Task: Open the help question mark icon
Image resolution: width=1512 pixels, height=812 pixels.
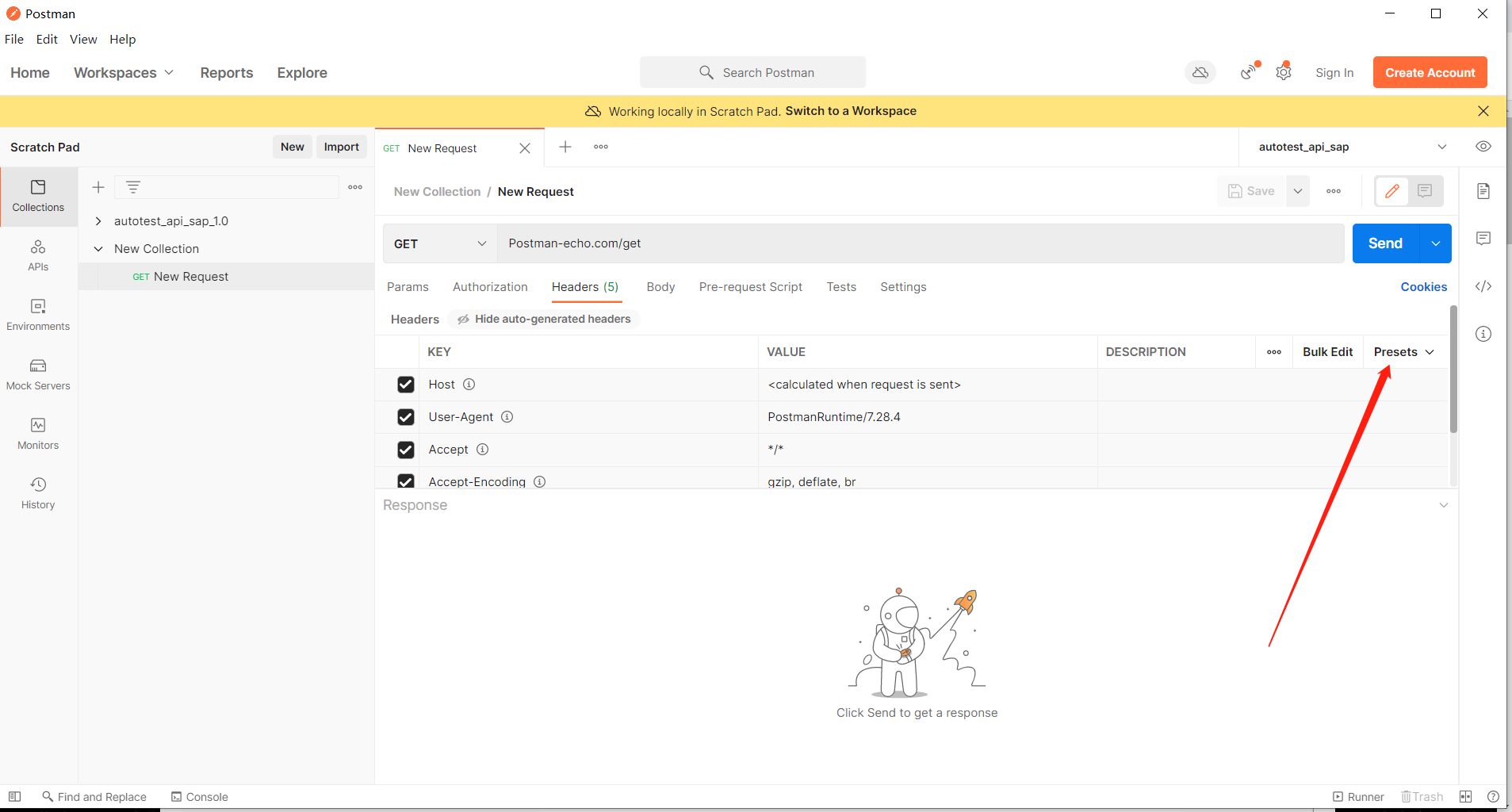Action: [1493, 797]
